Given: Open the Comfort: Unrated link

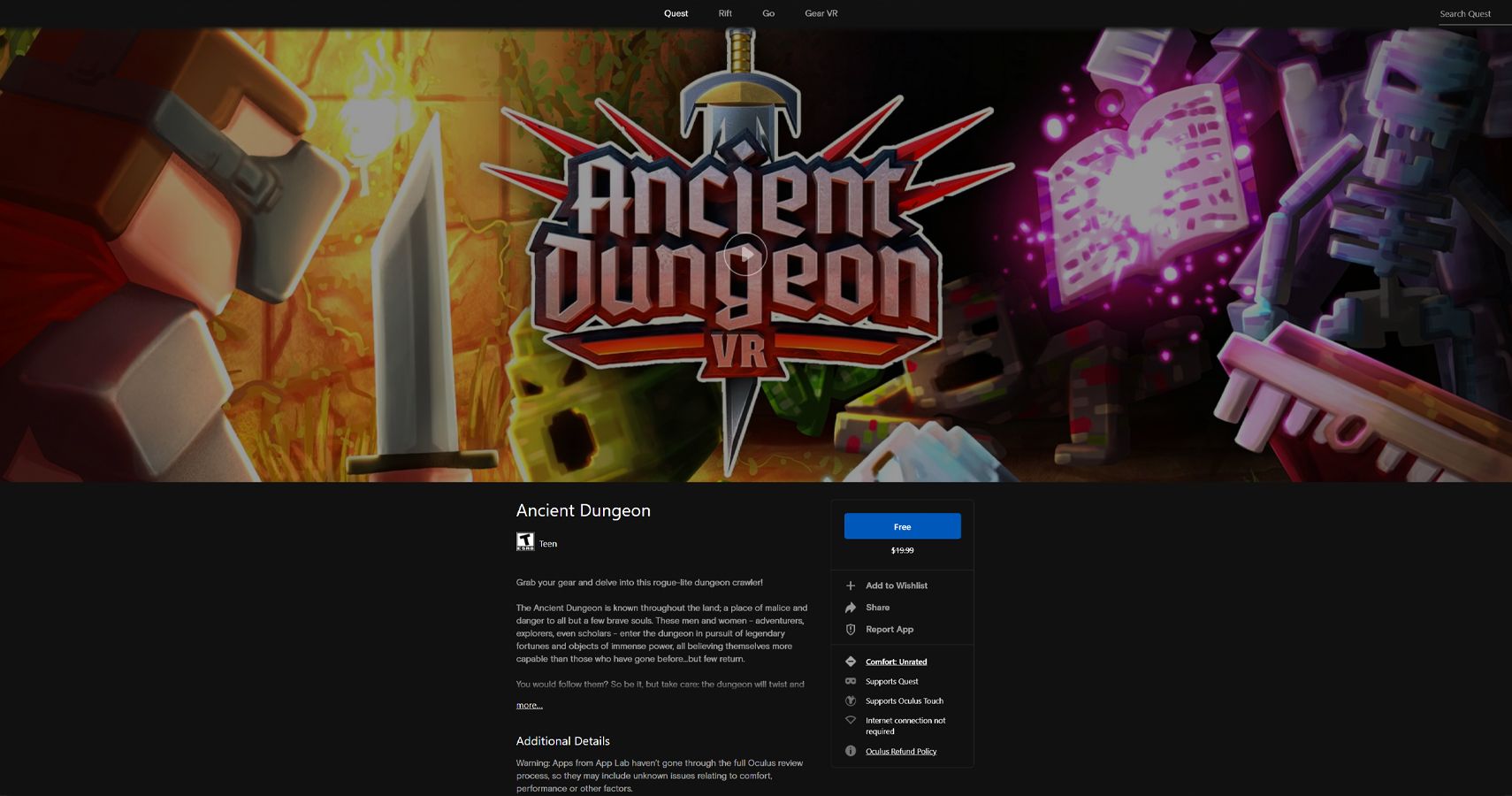Looking at the screenshot, I should 897,662.
